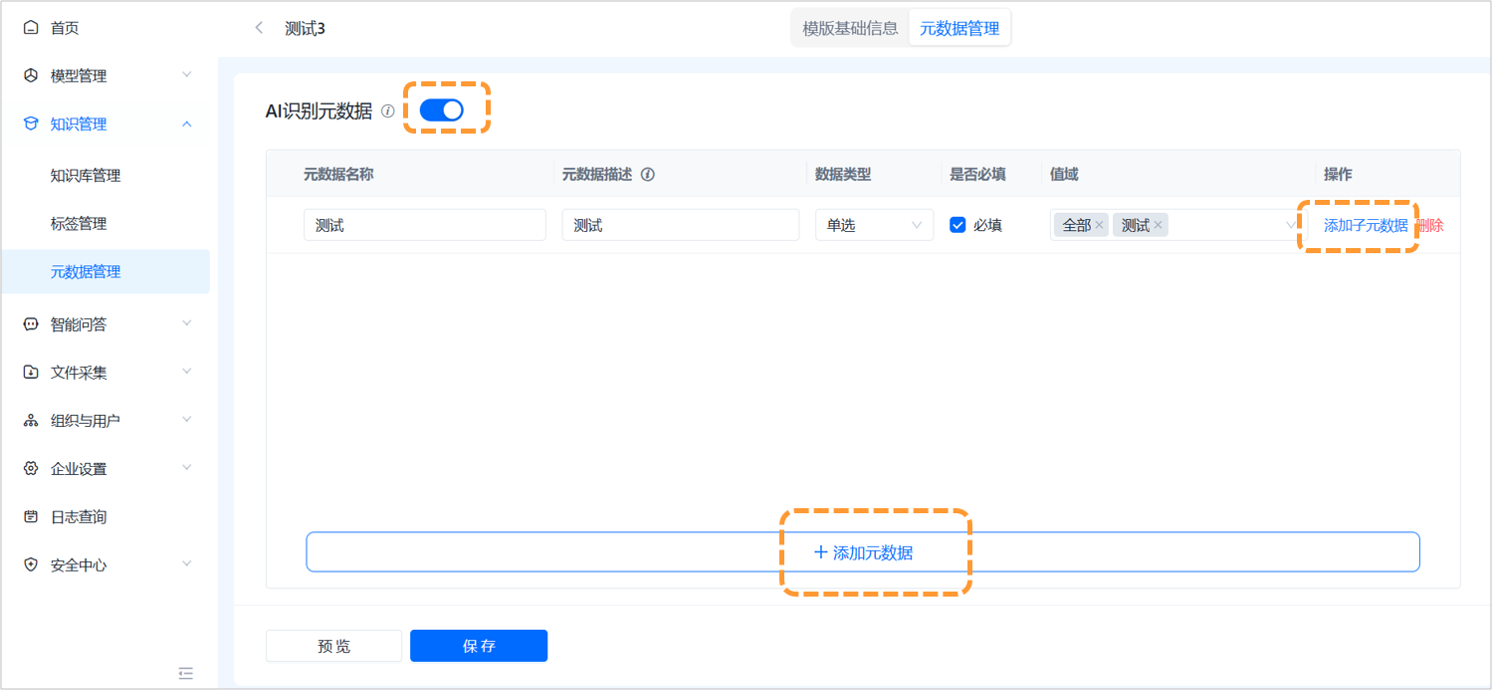Disable the AI识别元数据 toggle switch

(x=440, y=110)
